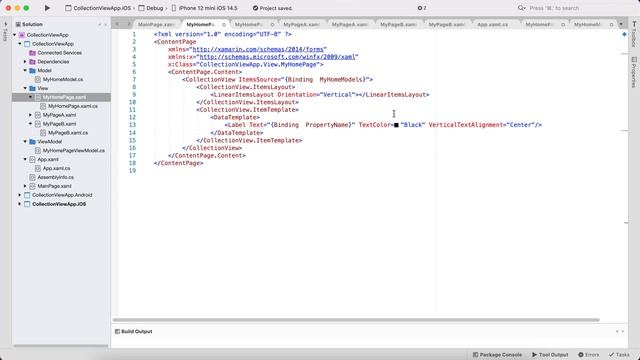Close the active MyHomePage tab via its circle
Image resolution: width=640 pixels, height=360 pixels.
point(224,25)
